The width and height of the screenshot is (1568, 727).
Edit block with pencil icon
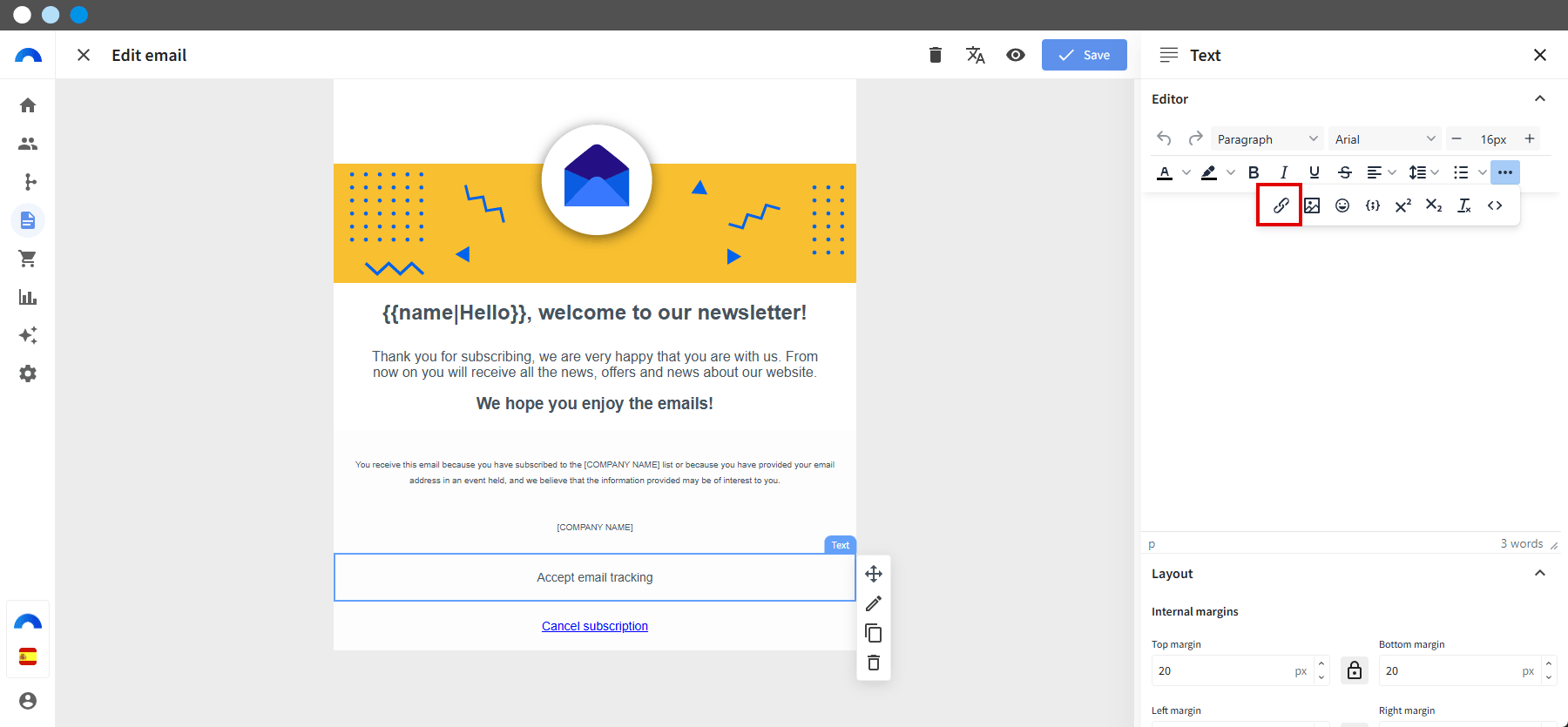[x=874, y=603]
